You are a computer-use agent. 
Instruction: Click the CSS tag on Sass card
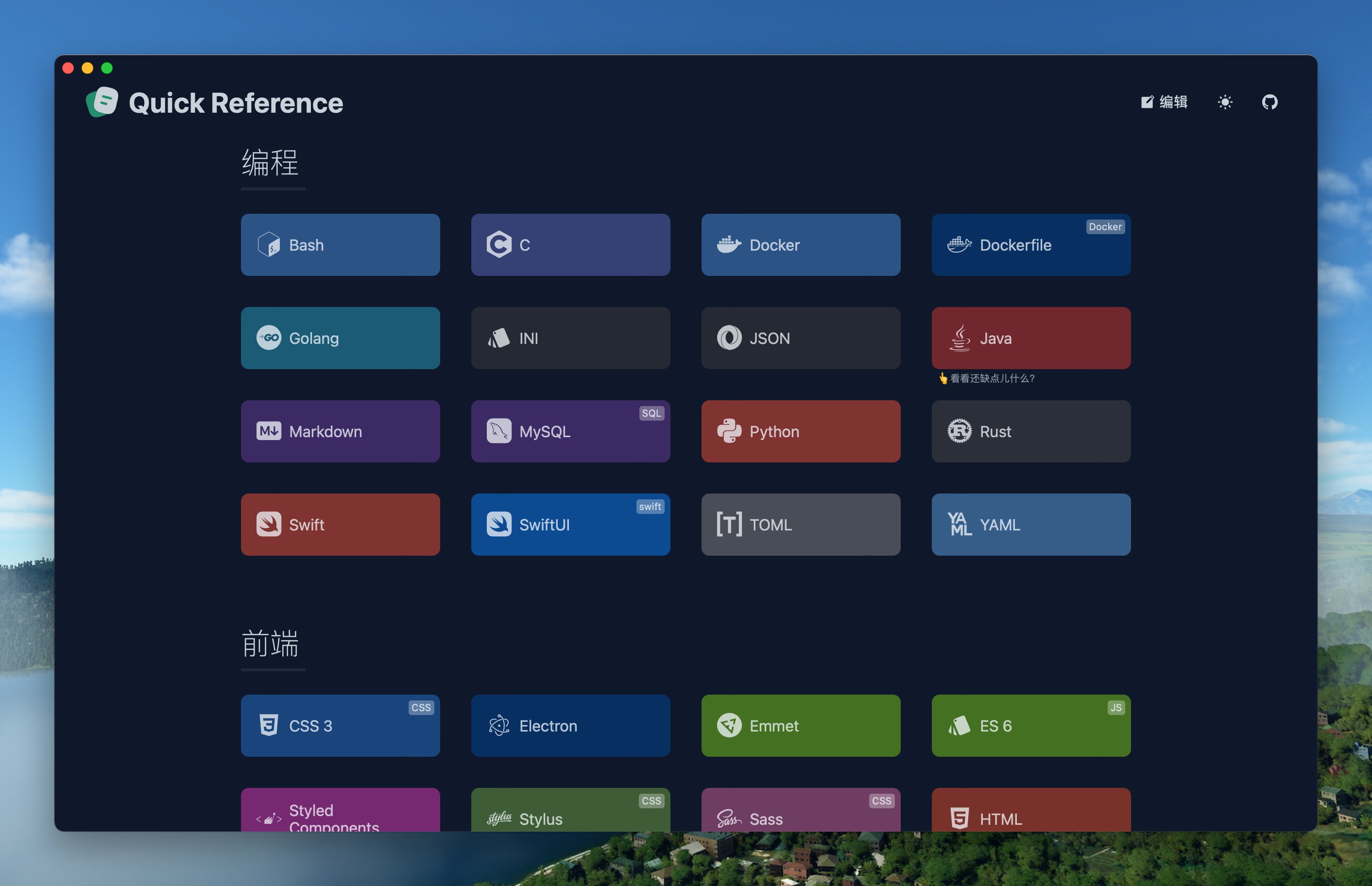pos(881,801)
